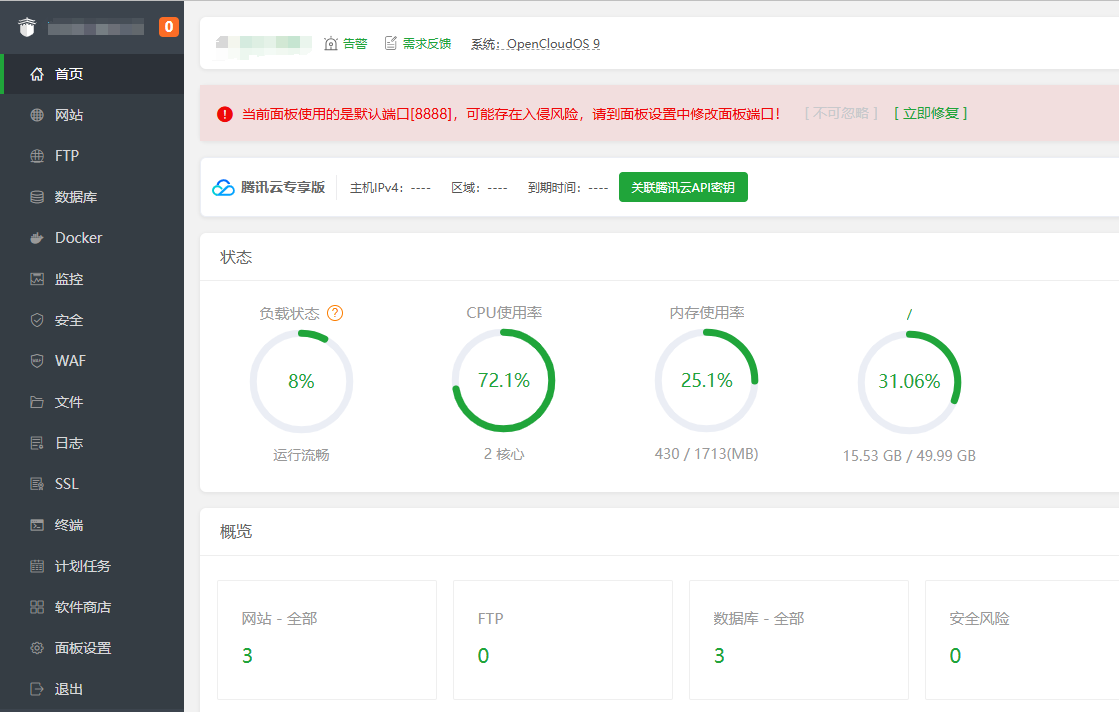Click the orange help icon beside 负载状态
Screen dimensions: 1119x712
[x=335, y=313]
